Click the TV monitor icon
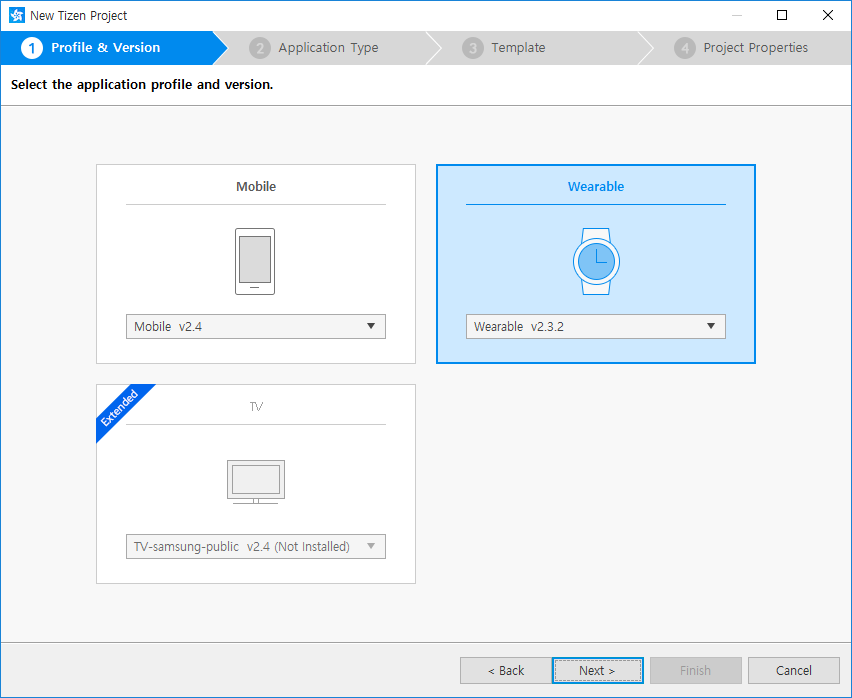Image resolution: width=852 pixels, height=698 pixels. click(x=255, y=481)
